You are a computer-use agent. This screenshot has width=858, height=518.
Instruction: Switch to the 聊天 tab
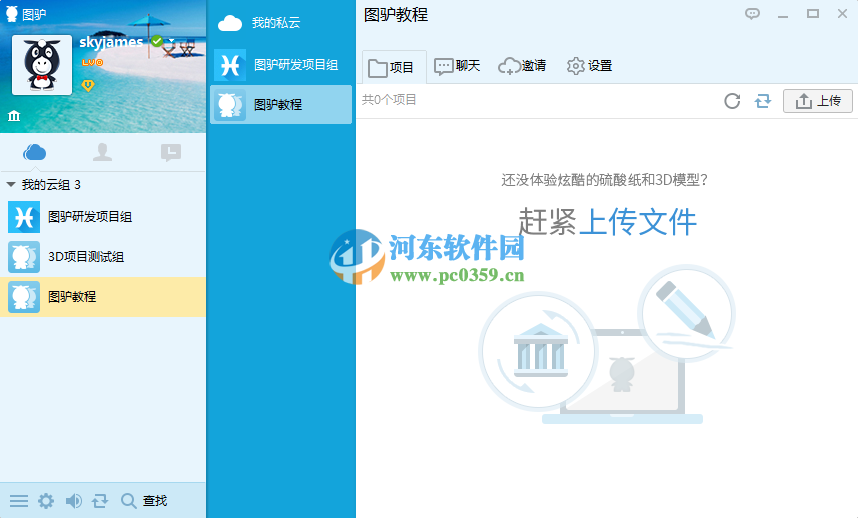[x=457, y=66]
